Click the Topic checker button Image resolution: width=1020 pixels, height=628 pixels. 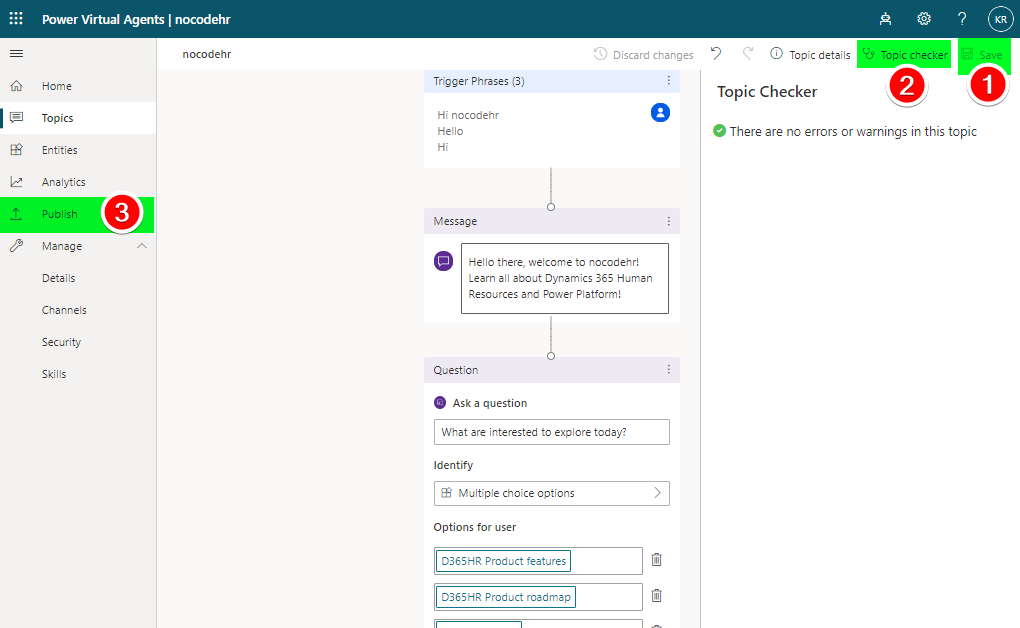904,55
